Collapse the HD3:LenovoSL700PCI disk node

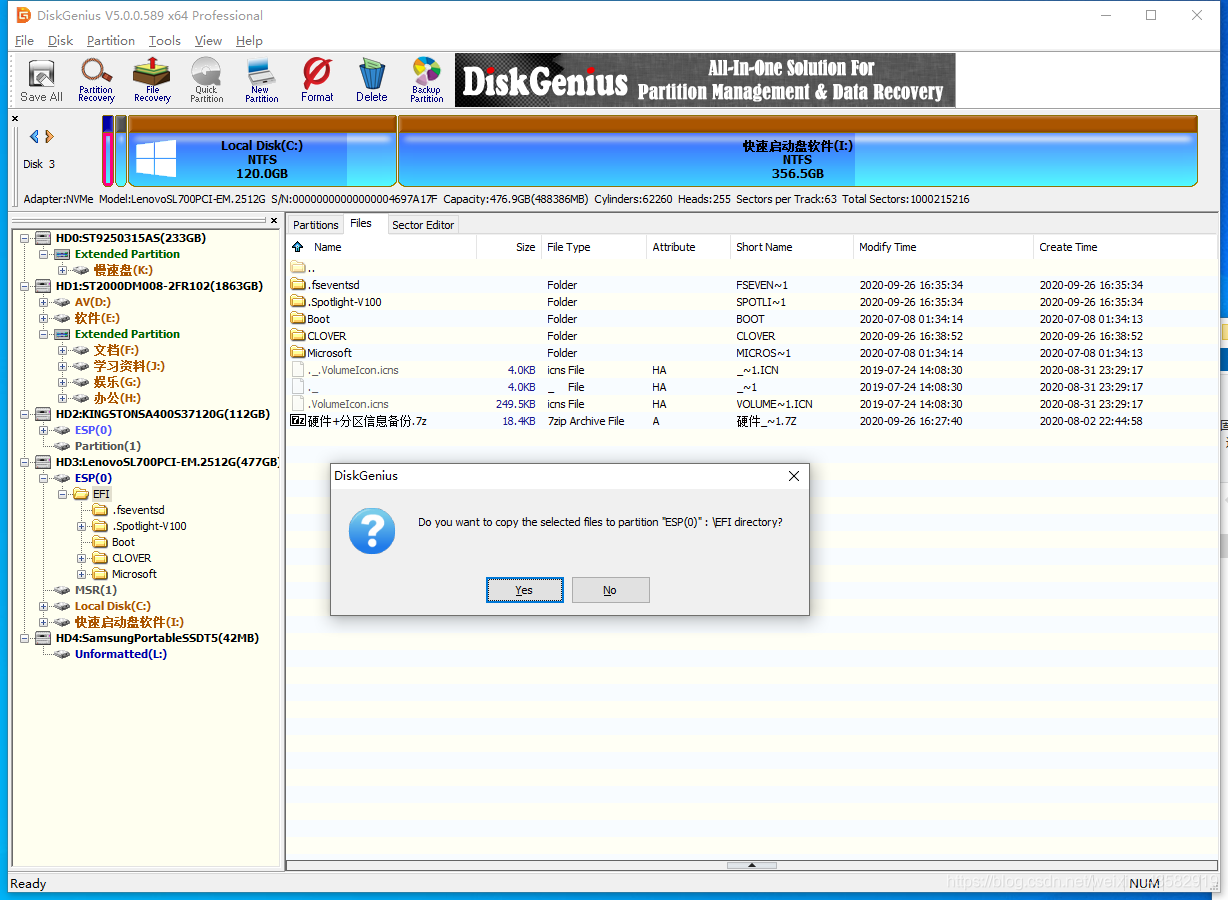tap(24, 462)
